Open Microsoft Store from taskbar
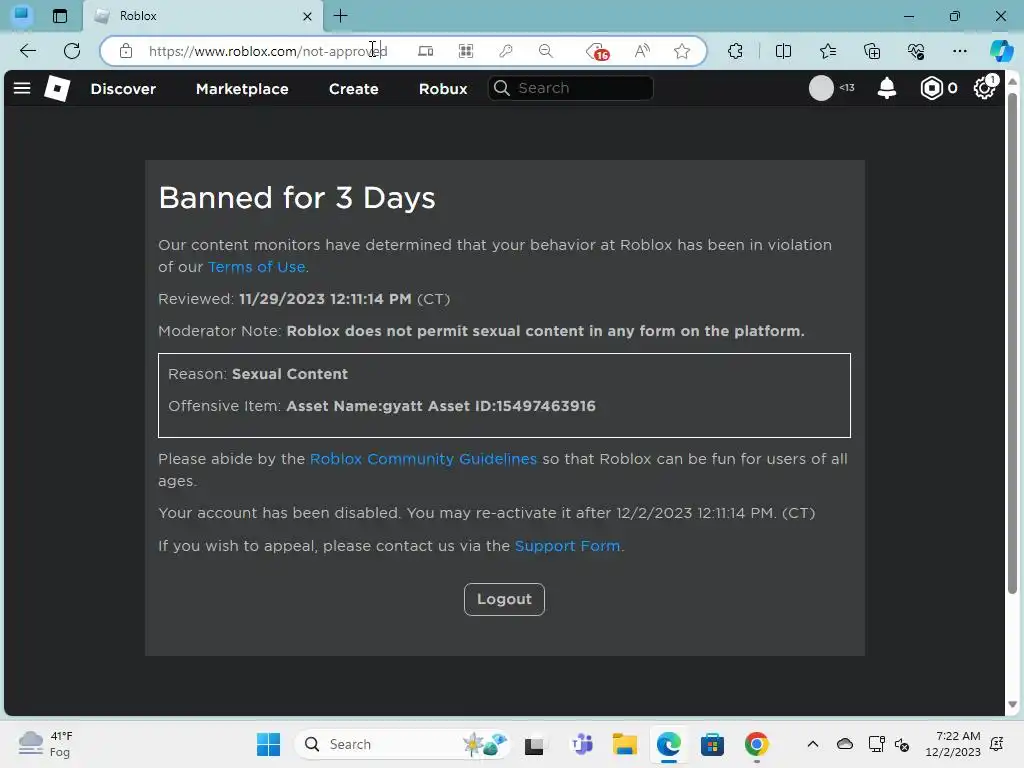 click(x=712, y=744)
